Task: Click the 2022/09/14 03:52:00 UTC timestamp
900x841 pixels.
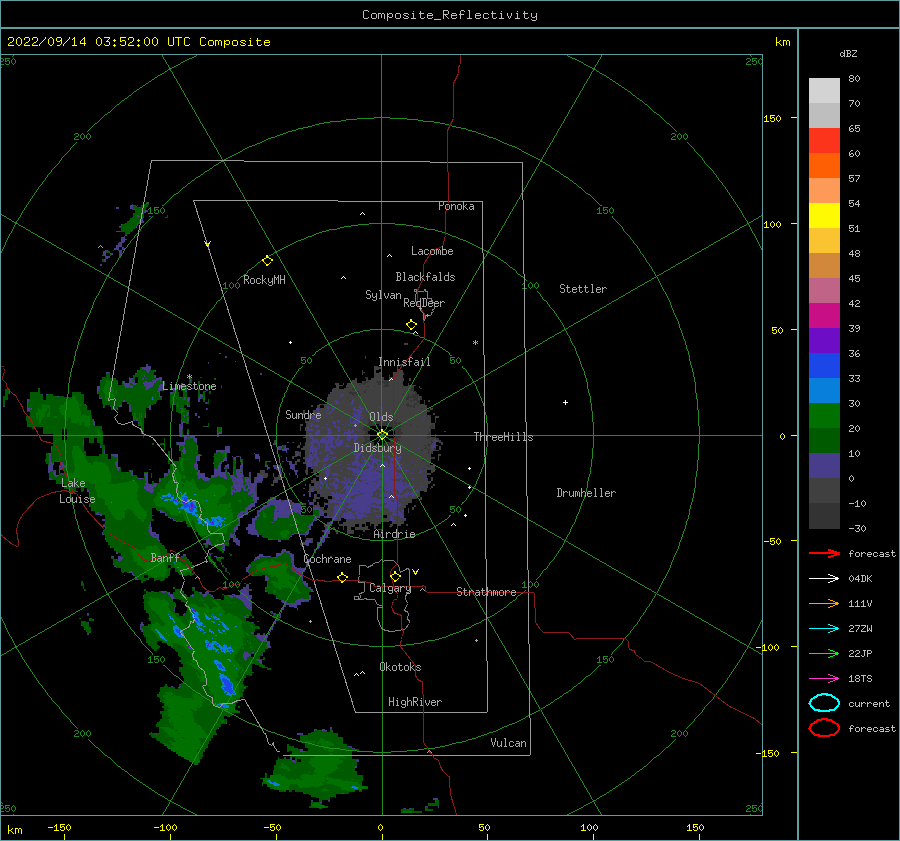Action: [x=99, y=42]
